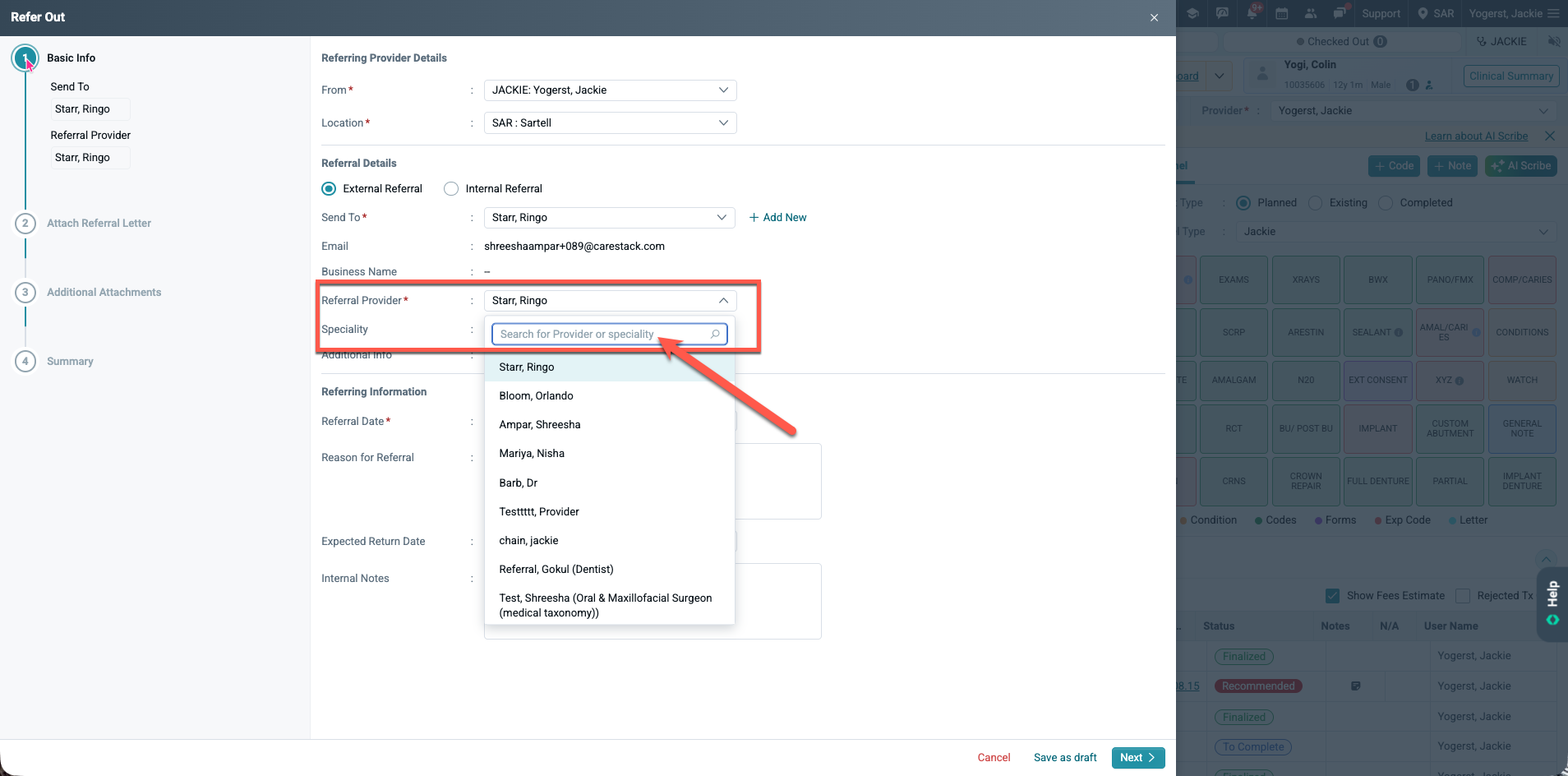
Task: Open the chat messages icon
Action: [x=1340, y=13]
